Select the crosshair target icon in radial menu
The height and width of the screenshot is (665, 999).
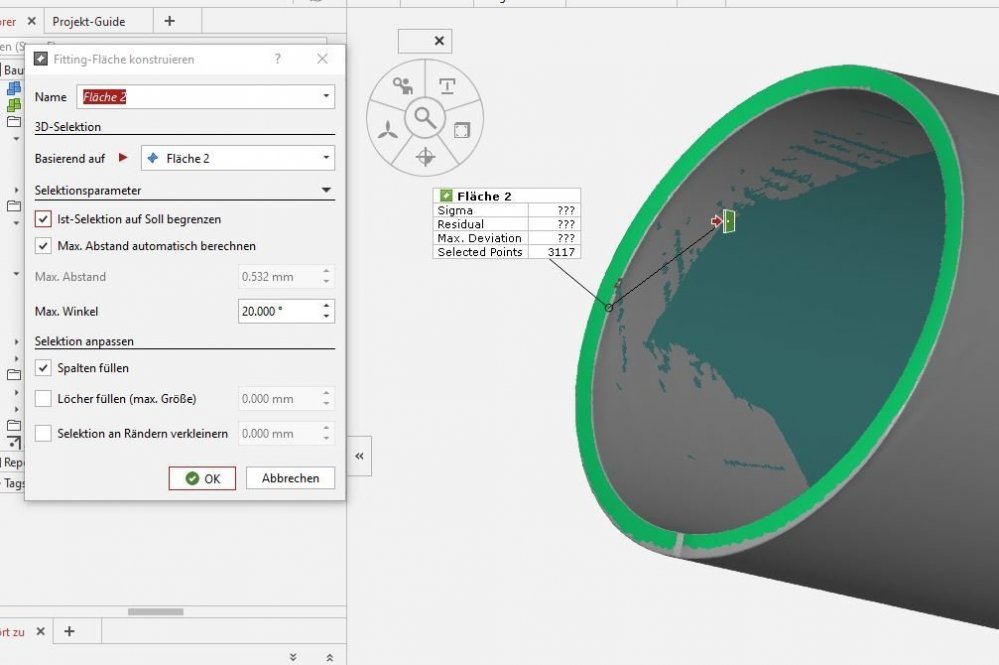tap(425, 156)
